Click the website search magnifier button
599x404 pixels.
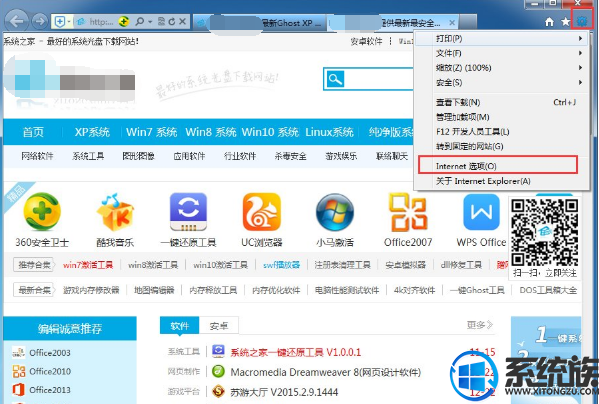(x=335, y=79)
